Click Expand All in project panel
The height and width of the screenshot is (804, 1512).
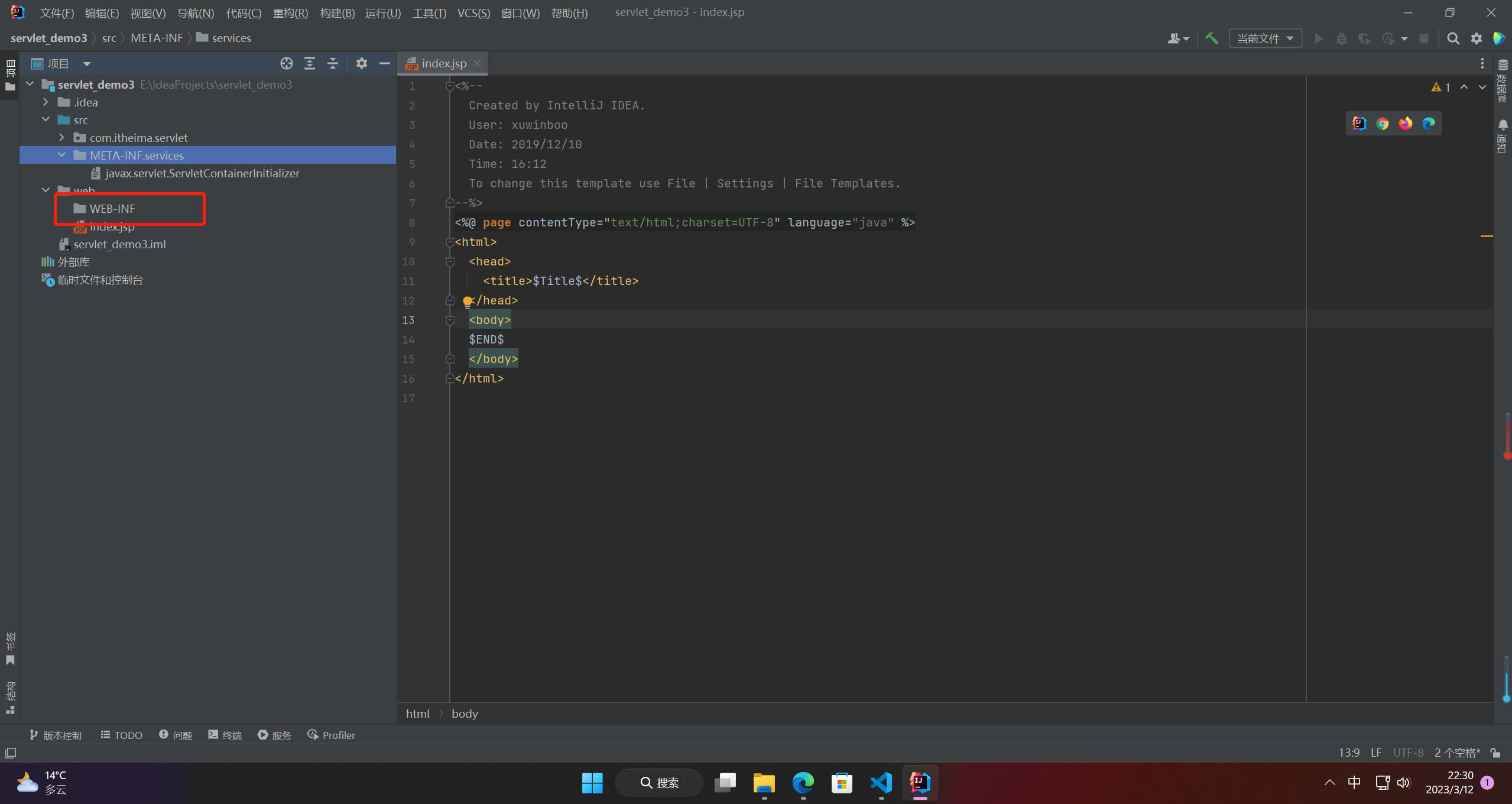310,63
